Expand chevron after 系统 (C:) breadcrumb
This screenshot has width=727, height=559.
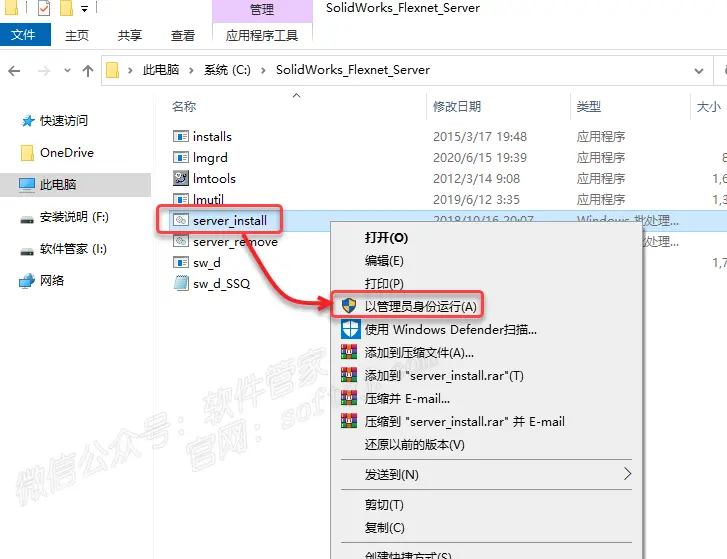[263, 70]
